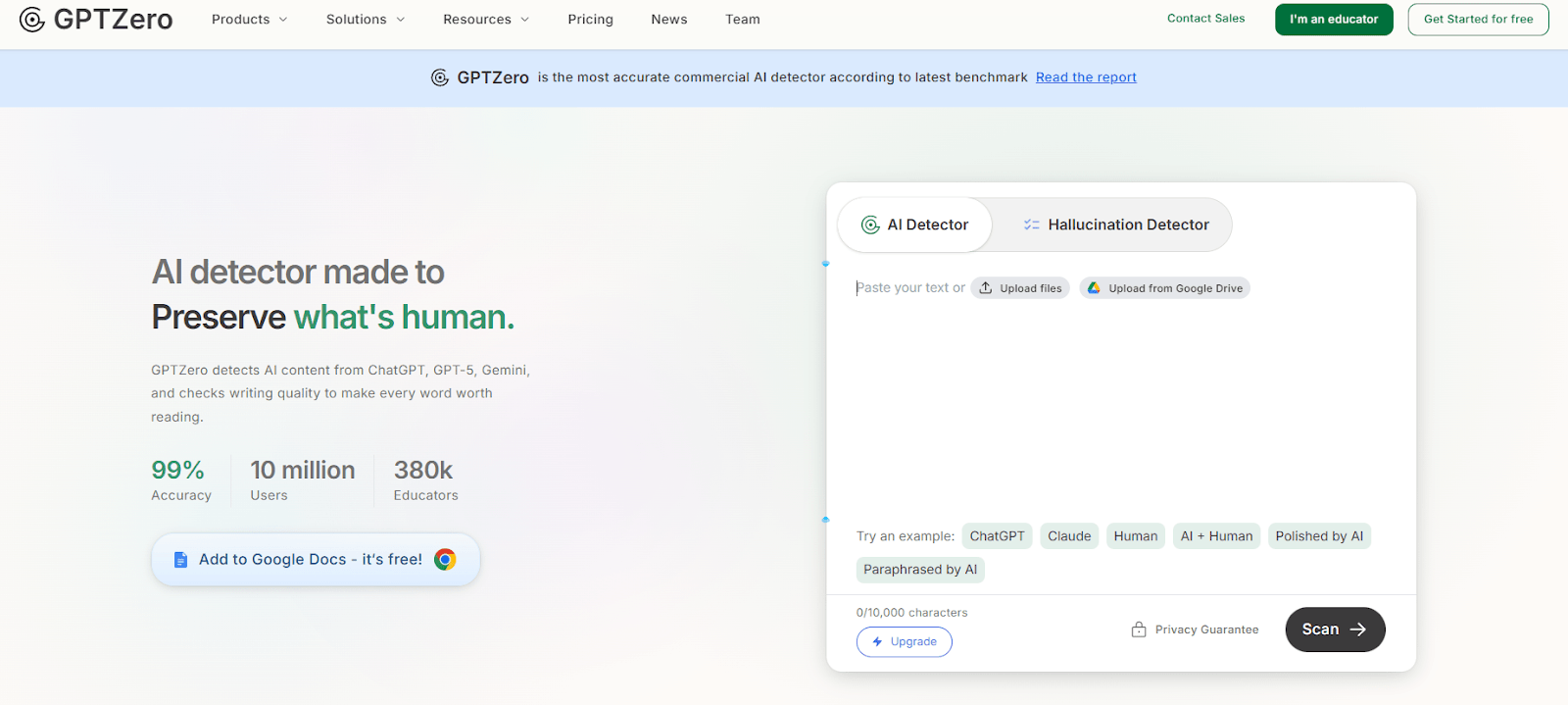This screenshot has height=705, width=1568.
Task: Select the AI Detector tab
Action: point(915,225)
